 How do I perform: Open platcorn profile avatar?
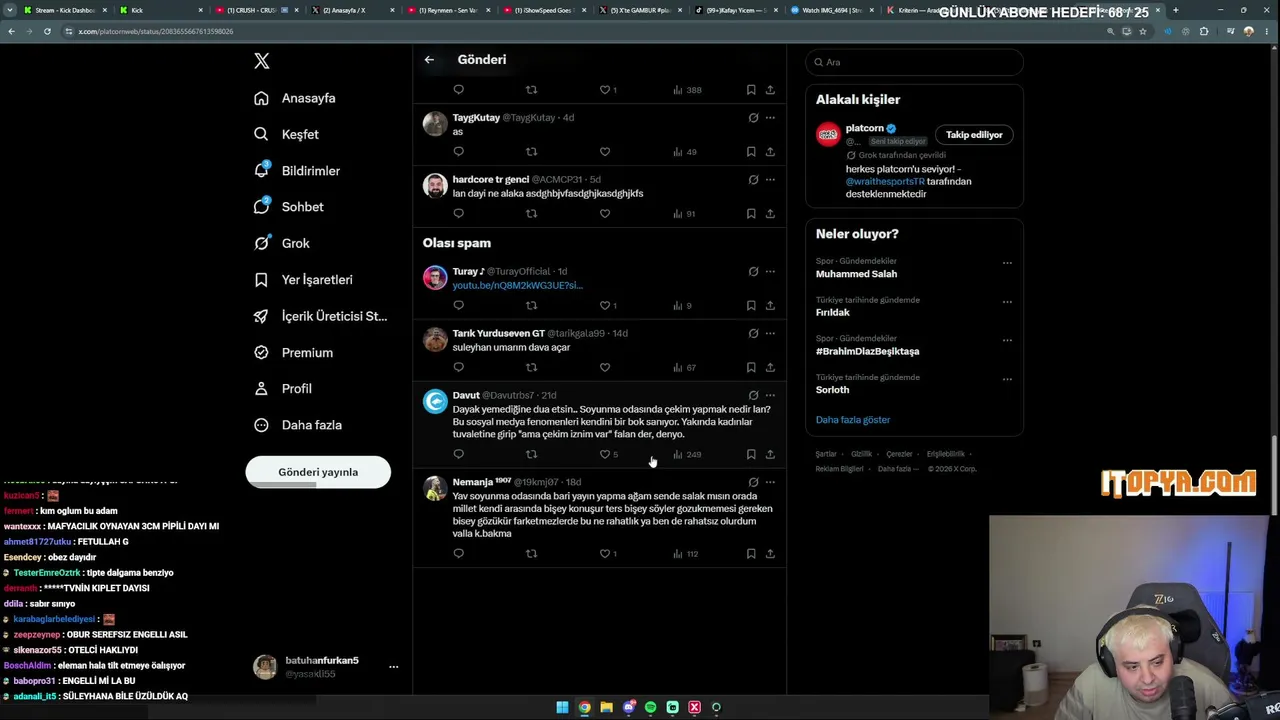tap(828, 135)
